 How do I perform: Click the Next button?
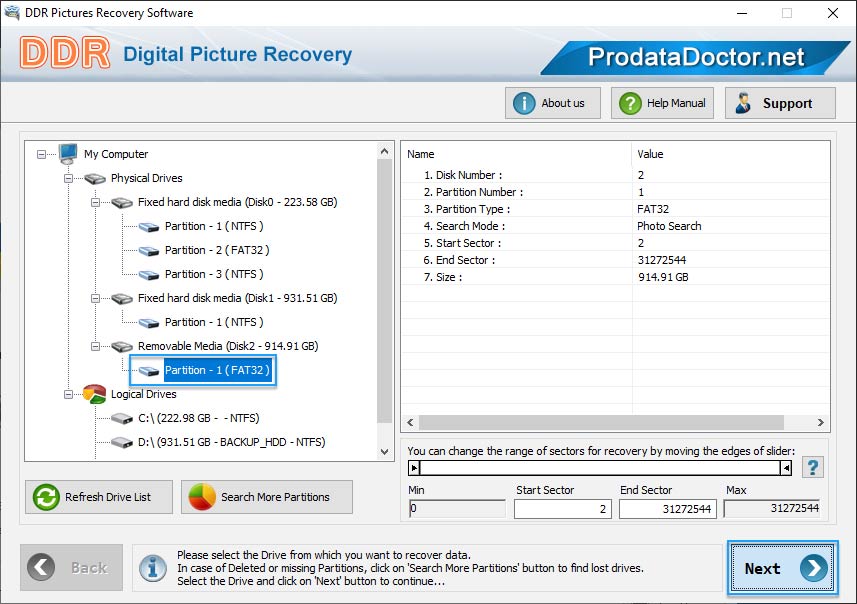click(x=783, y=568)
